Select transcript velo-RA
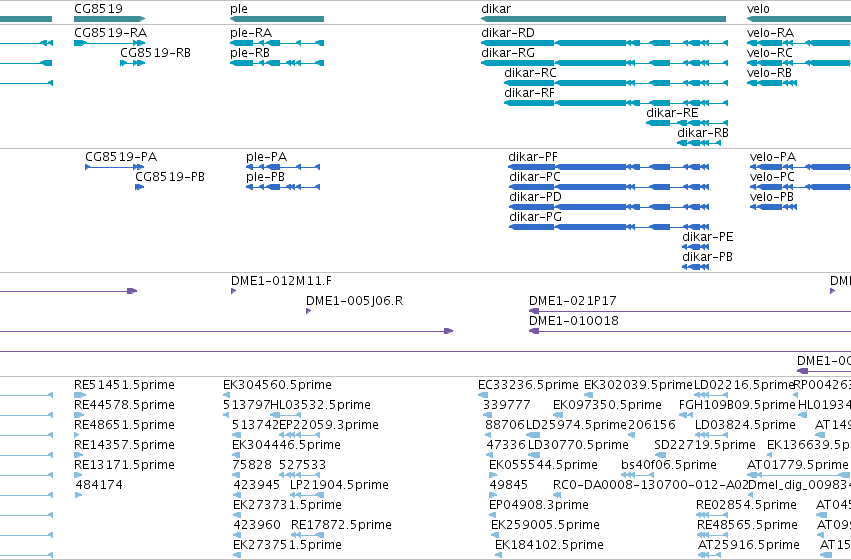The image size is (851, 560). (x=799, y=43)
